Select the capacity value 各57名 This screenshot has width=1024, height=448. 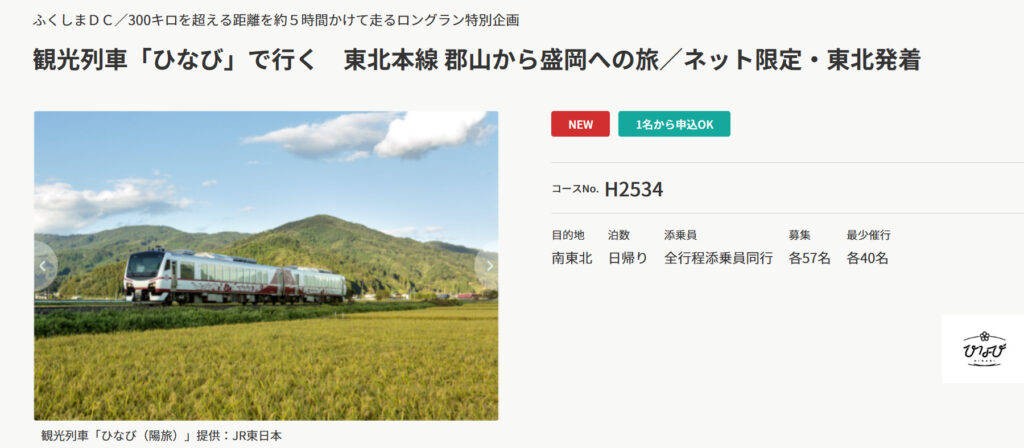[809, 258]
